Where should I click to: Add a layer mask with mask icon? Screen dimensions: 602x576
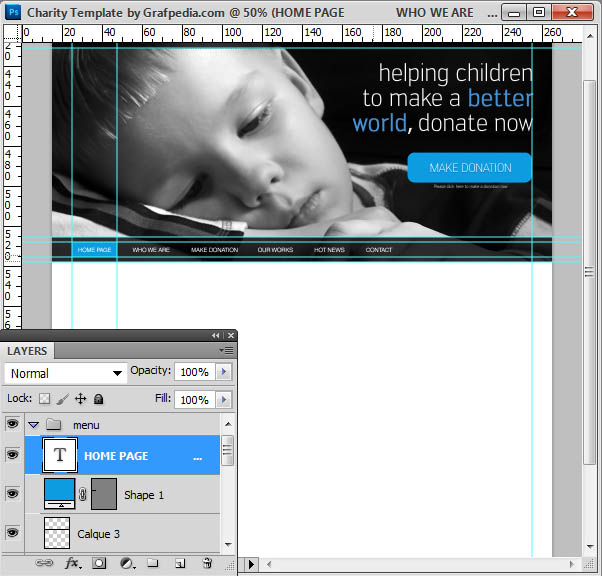click(99, 563)
